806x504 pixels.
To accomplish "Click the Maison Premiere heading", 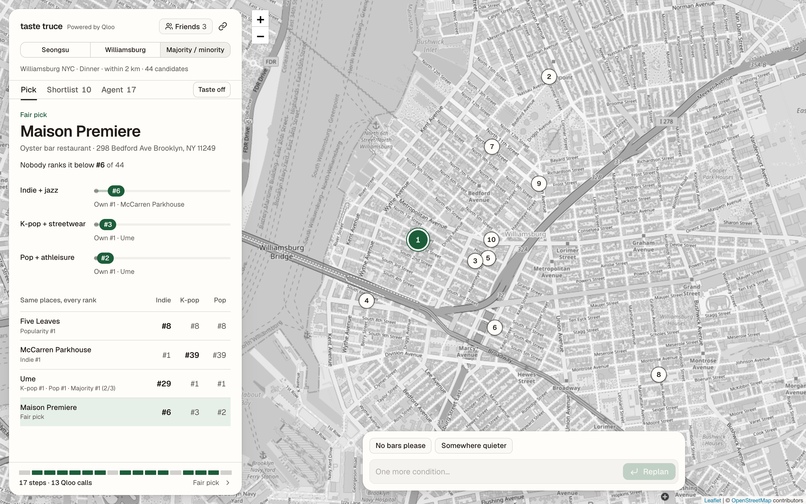I will [x=80, y=131].
